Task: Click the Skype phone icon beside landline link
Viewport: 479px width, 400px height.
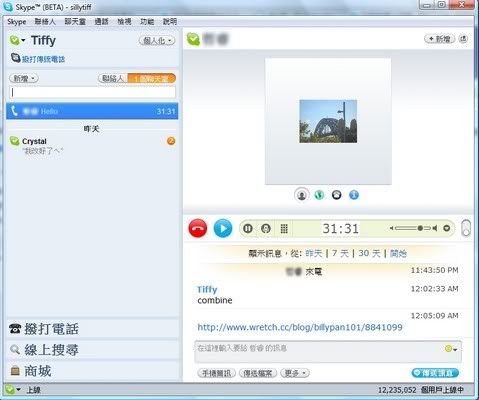Action: [16, 58]
